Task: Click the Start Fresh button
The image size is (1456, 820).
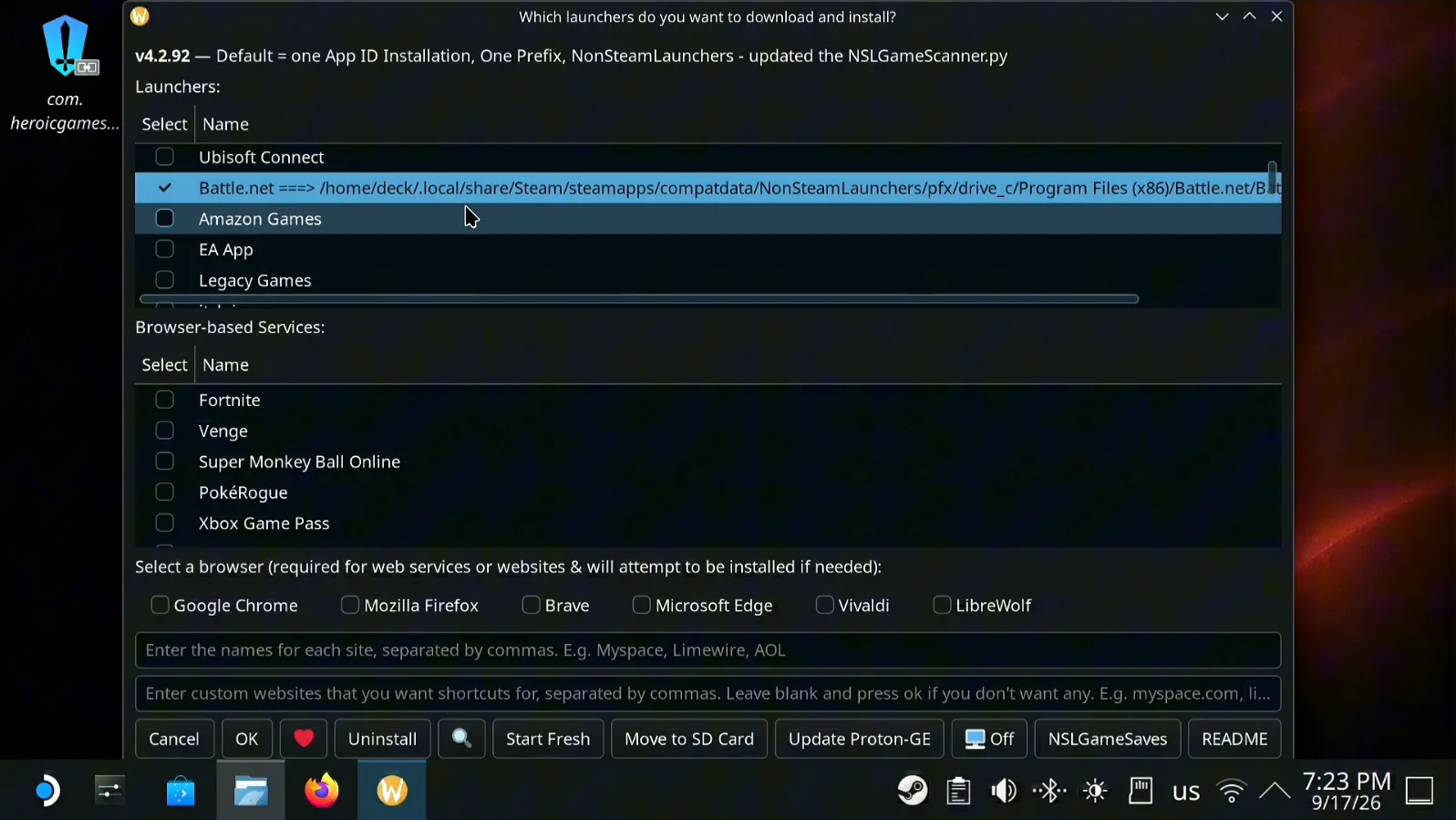Action: point(548,738)
